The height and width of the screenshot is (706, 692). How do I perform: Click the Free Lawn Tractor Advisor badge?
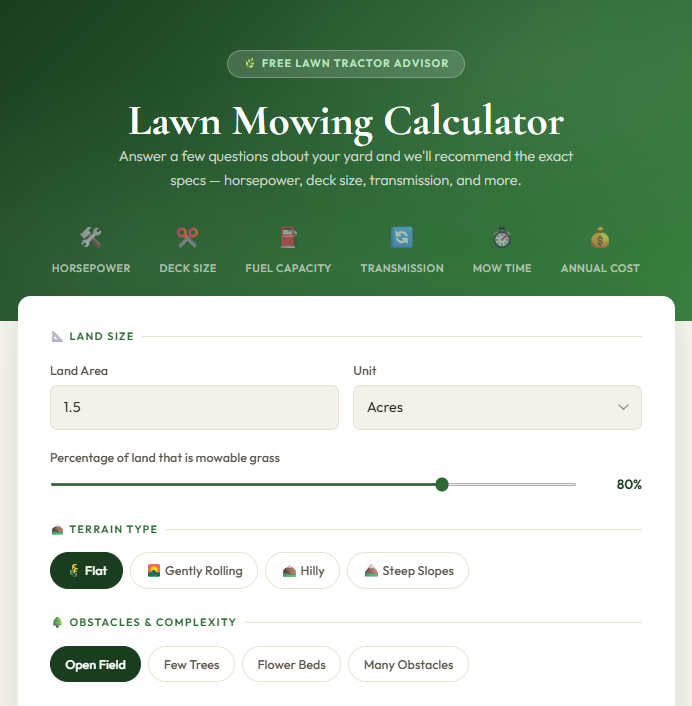(x=346, y=64)
